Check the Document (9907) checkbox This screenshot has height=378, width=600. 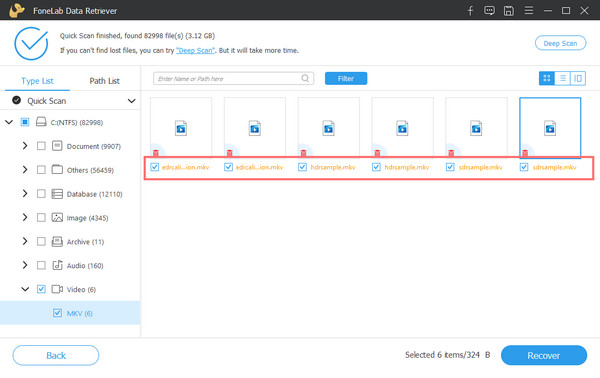[41, 146]
